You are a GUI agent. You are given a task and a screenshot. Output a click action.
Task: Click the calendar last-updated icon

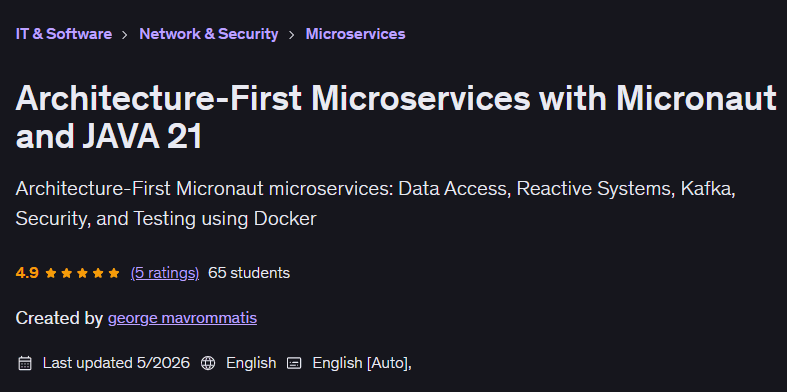[25, 363]
